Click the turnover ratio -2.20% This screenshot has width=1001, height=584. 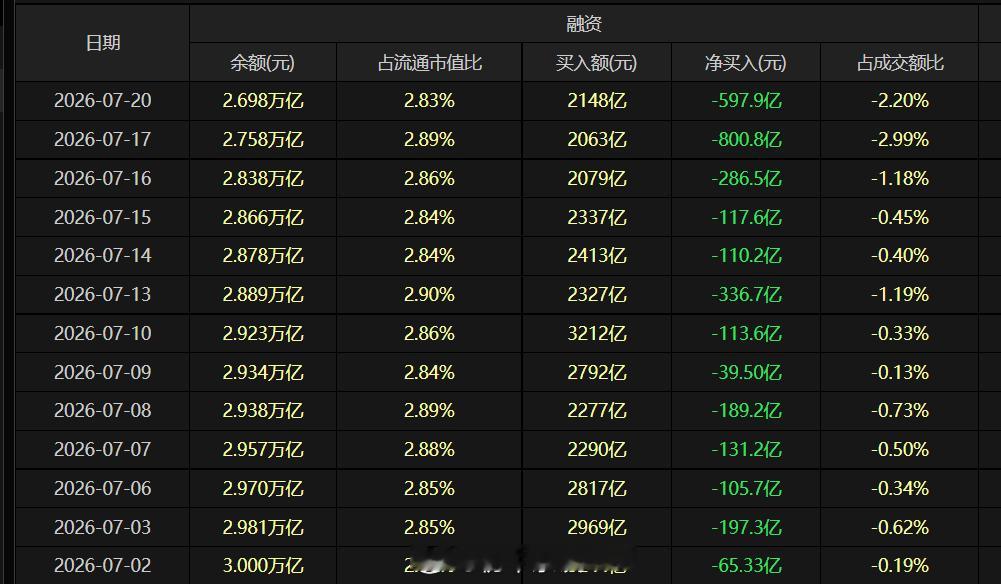(899, 100)
